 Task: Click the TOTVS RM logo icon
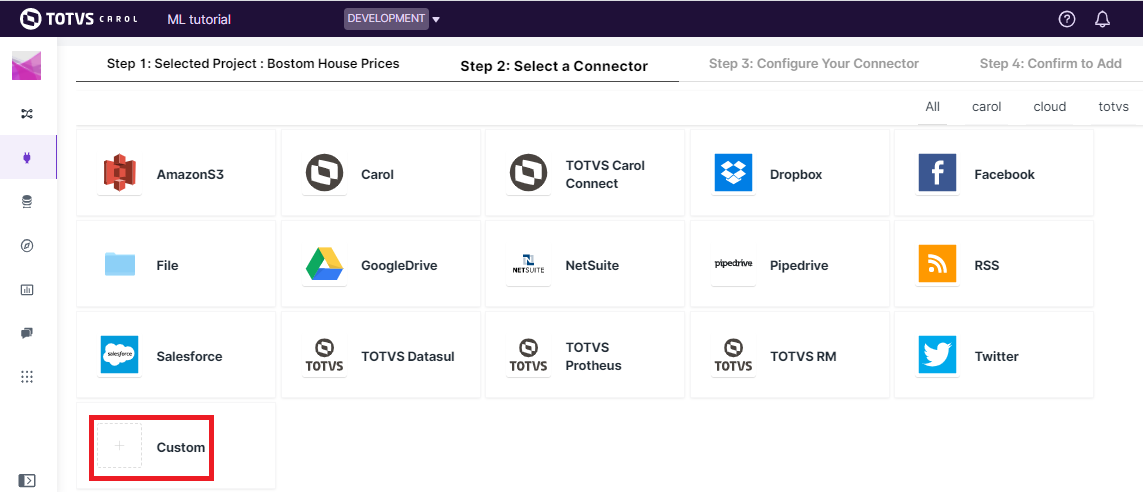(x=733, y=356)
